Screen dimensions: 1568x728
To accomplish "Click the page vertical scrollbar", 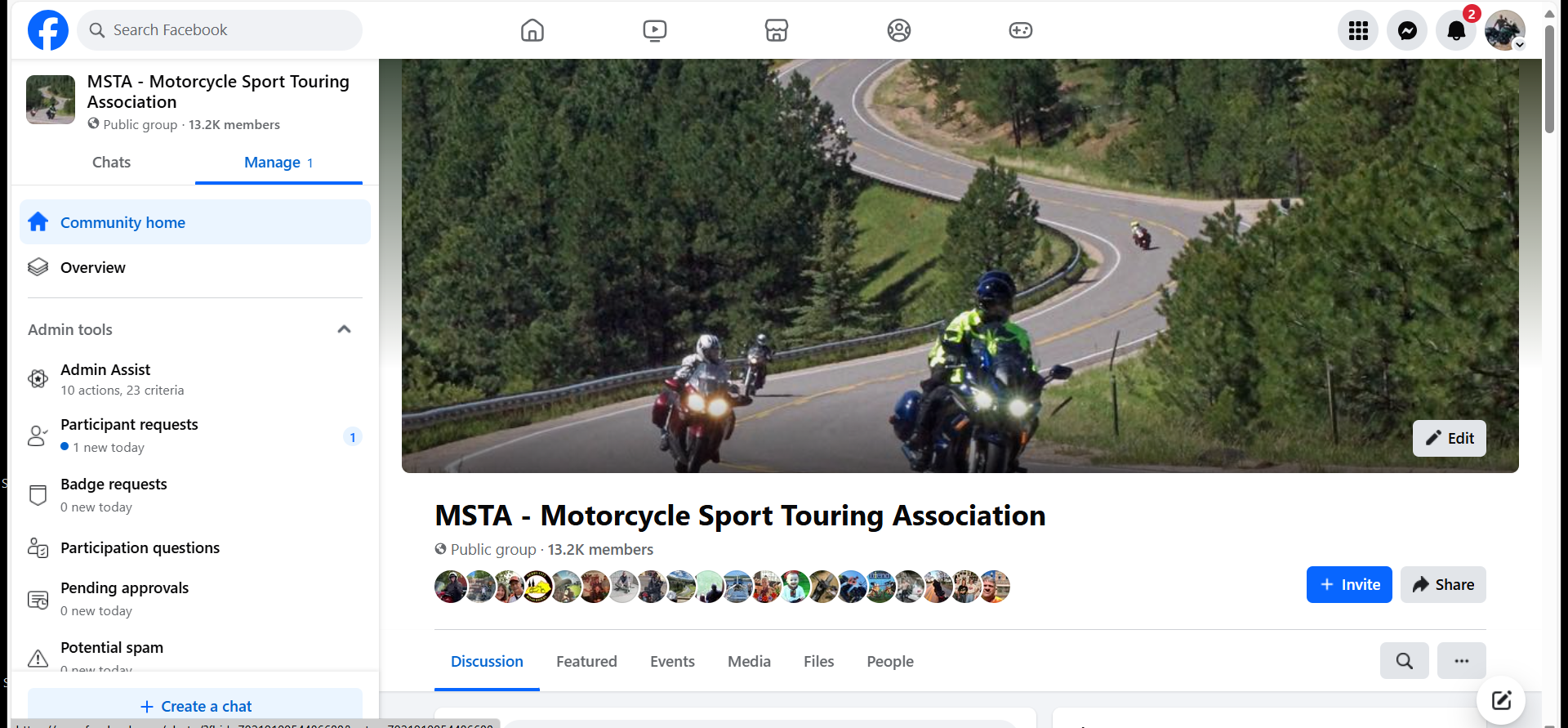I will tap(1549, 79).
